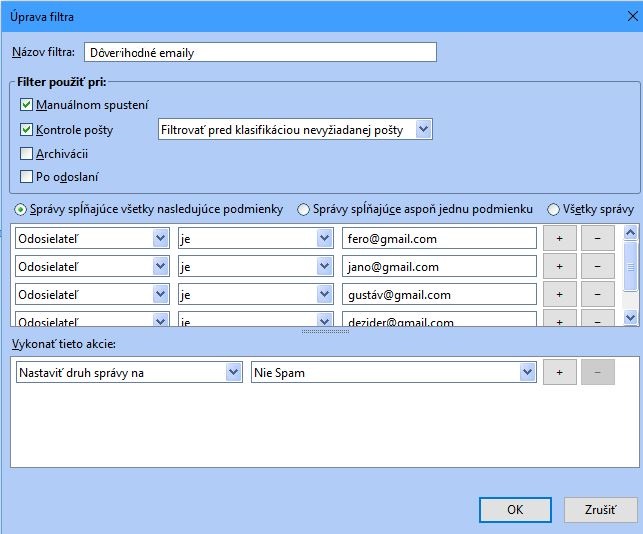Click the plus button next to fero@gmail.com
This screenshot has width=643, height=534.
(x=560, y=238)
